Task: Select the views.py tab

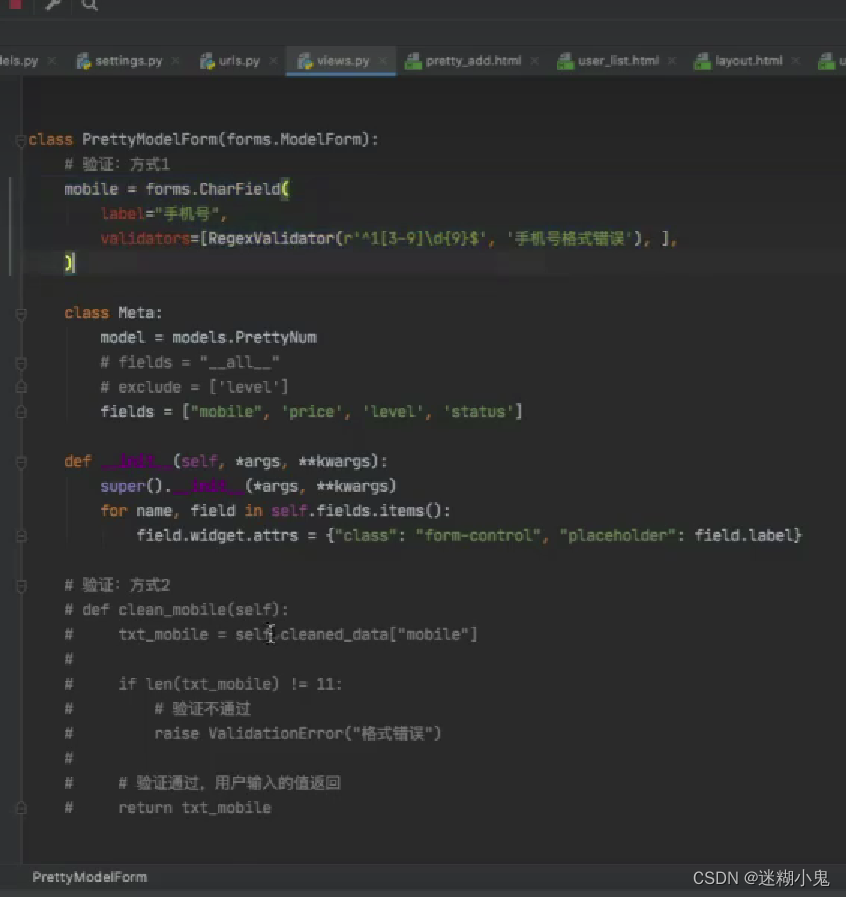Action: pos(343,61)
